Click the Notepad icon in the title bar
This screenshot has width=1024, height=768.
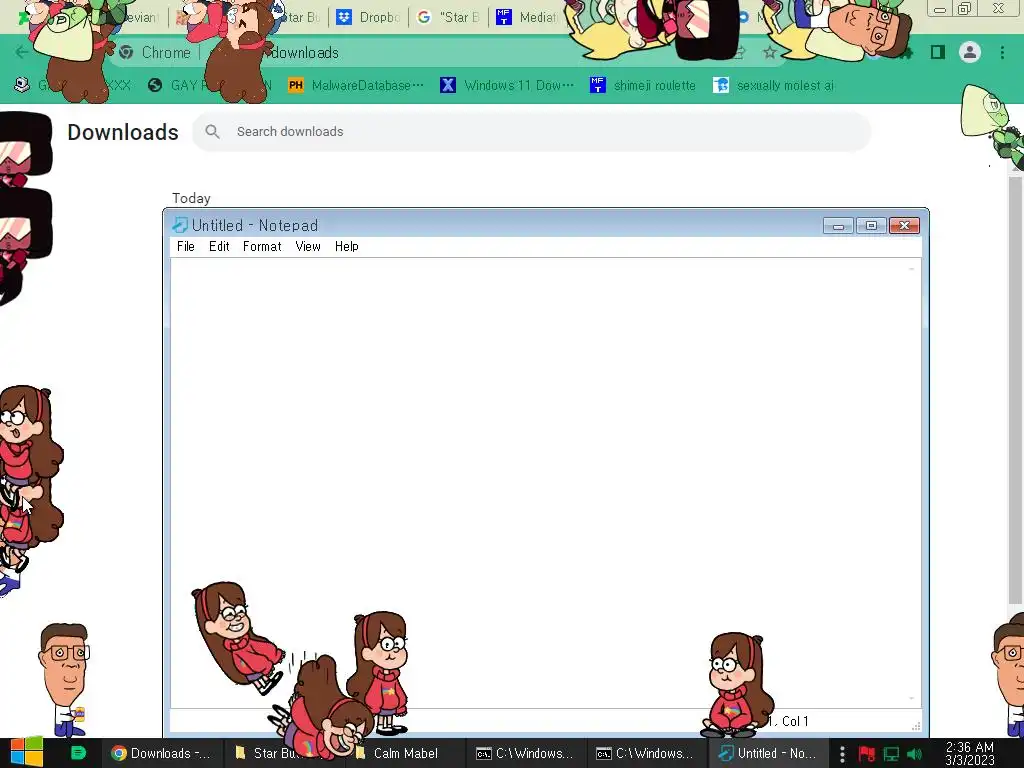point(179,225)
